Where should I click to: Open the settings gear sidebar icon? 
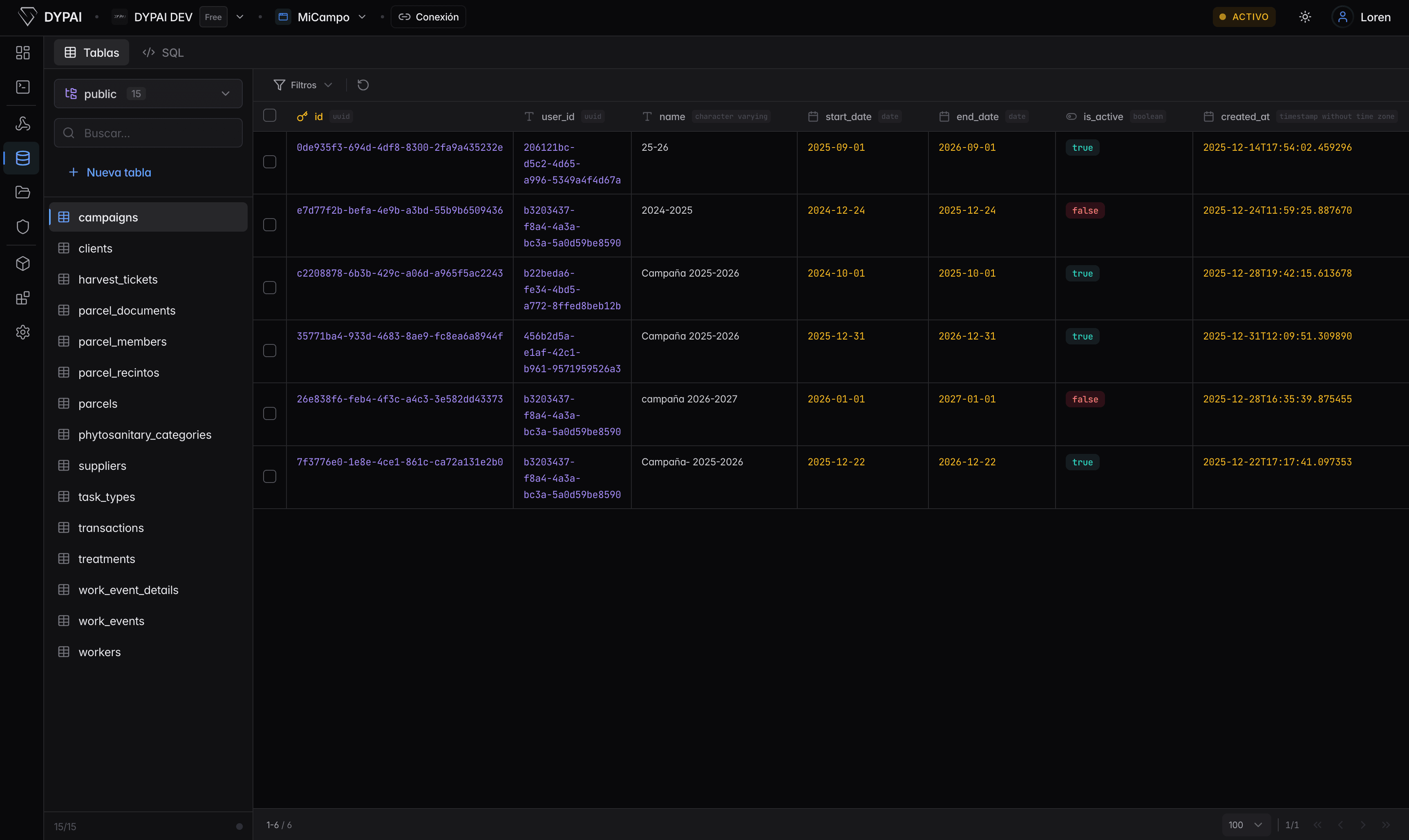(x=22, y=332)
